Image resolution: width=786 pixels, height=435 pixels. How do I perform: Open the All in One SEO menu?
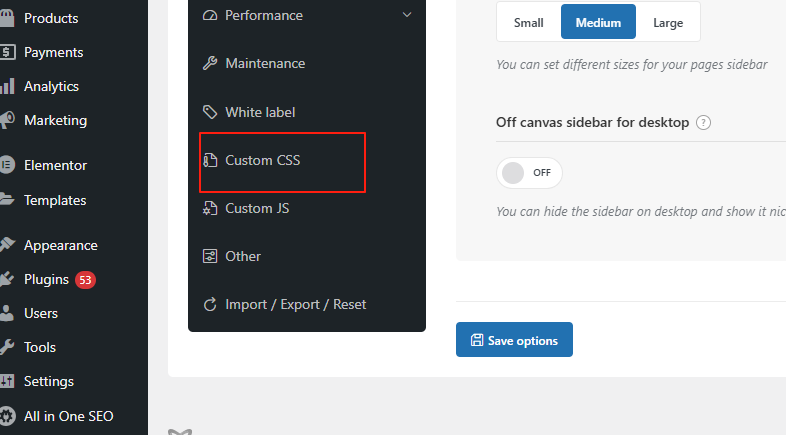click(x=68, y=415)
